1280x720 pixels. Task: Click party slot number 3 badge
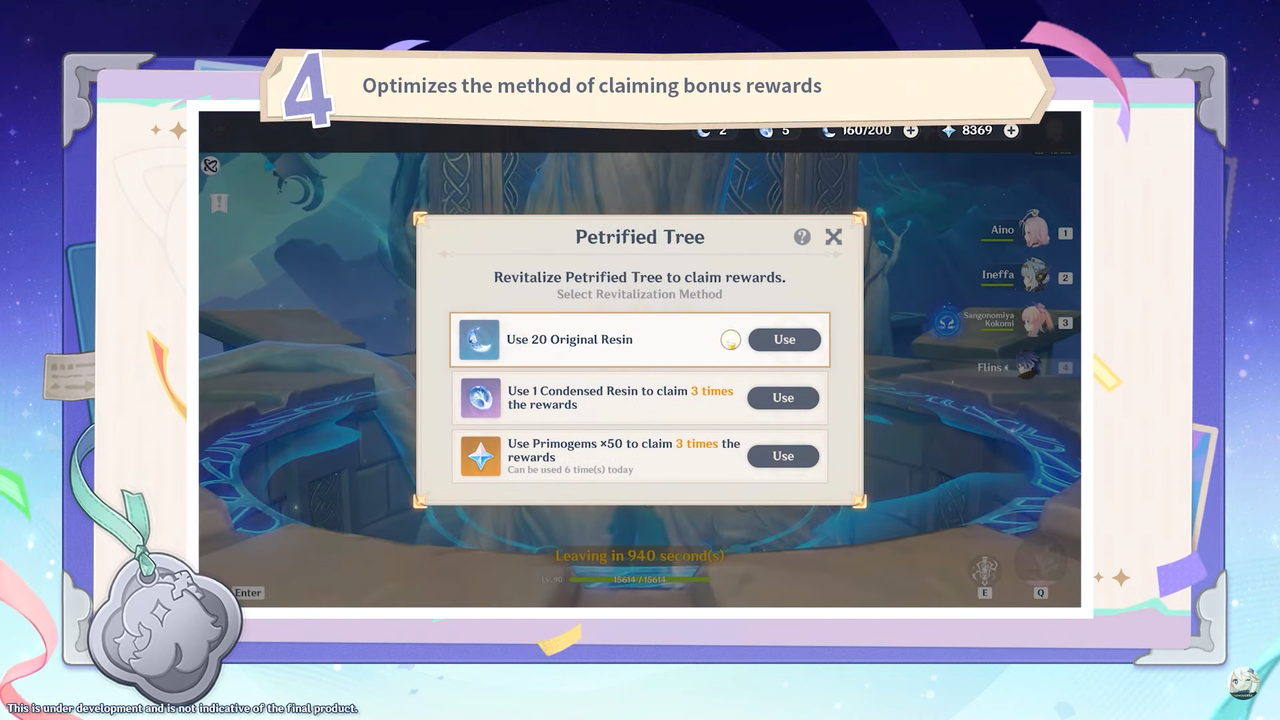point(1065,323)
